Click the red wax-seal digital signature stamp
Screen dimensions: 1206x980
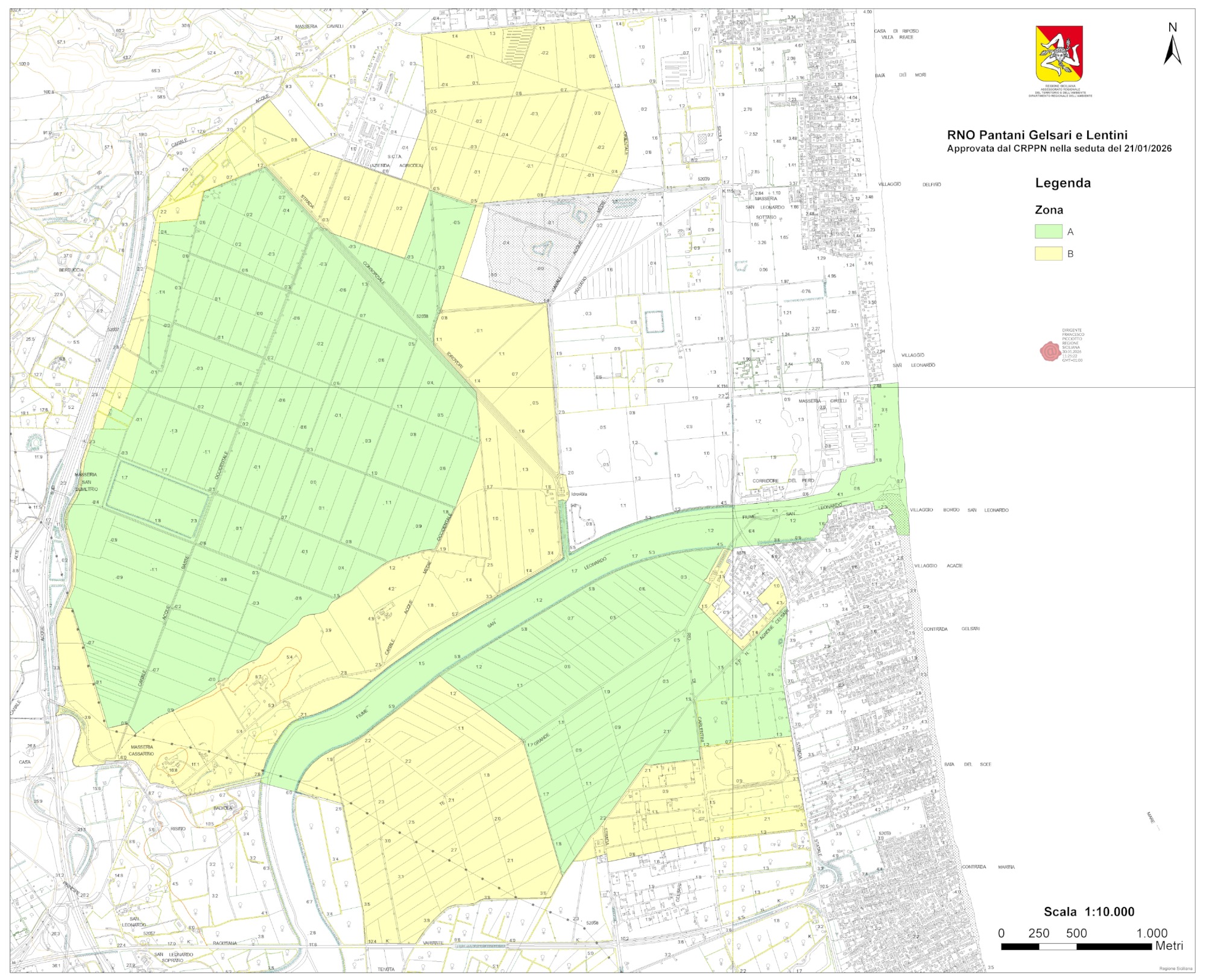click(x=1050, y=351)
